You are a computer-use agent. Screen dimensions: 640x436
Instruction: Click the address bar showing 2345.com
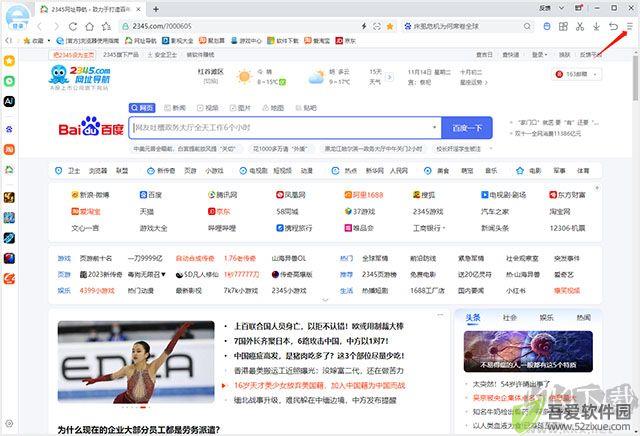pos(239,27)
